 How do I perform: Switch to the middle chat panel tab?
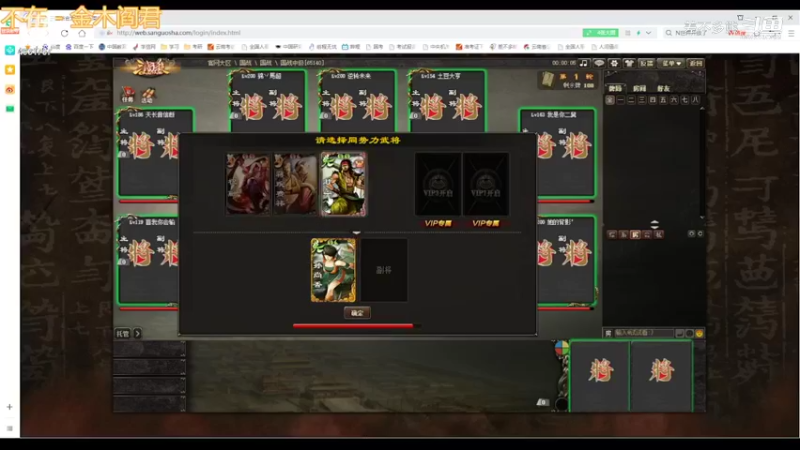pyautogui.click(x=639, y=88)
